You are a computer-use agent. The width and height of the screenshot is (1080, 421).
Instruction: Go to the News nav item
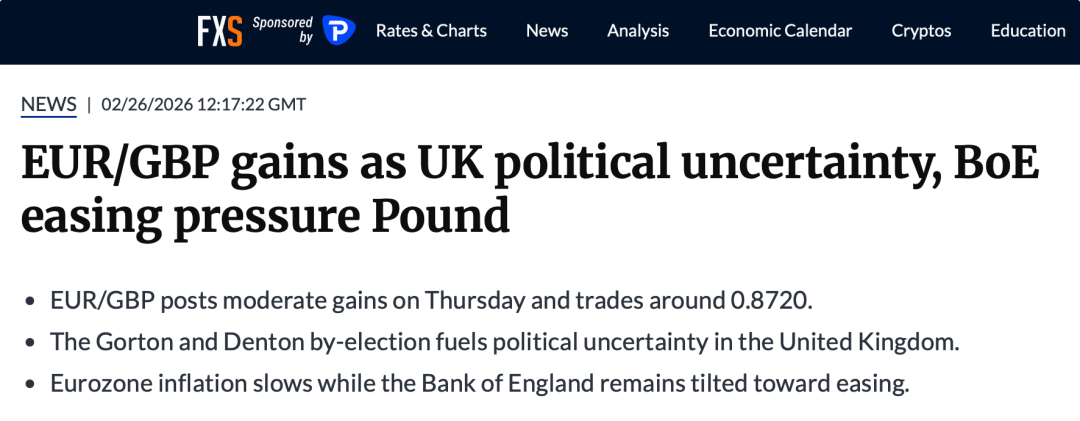[x=547, y=31]
